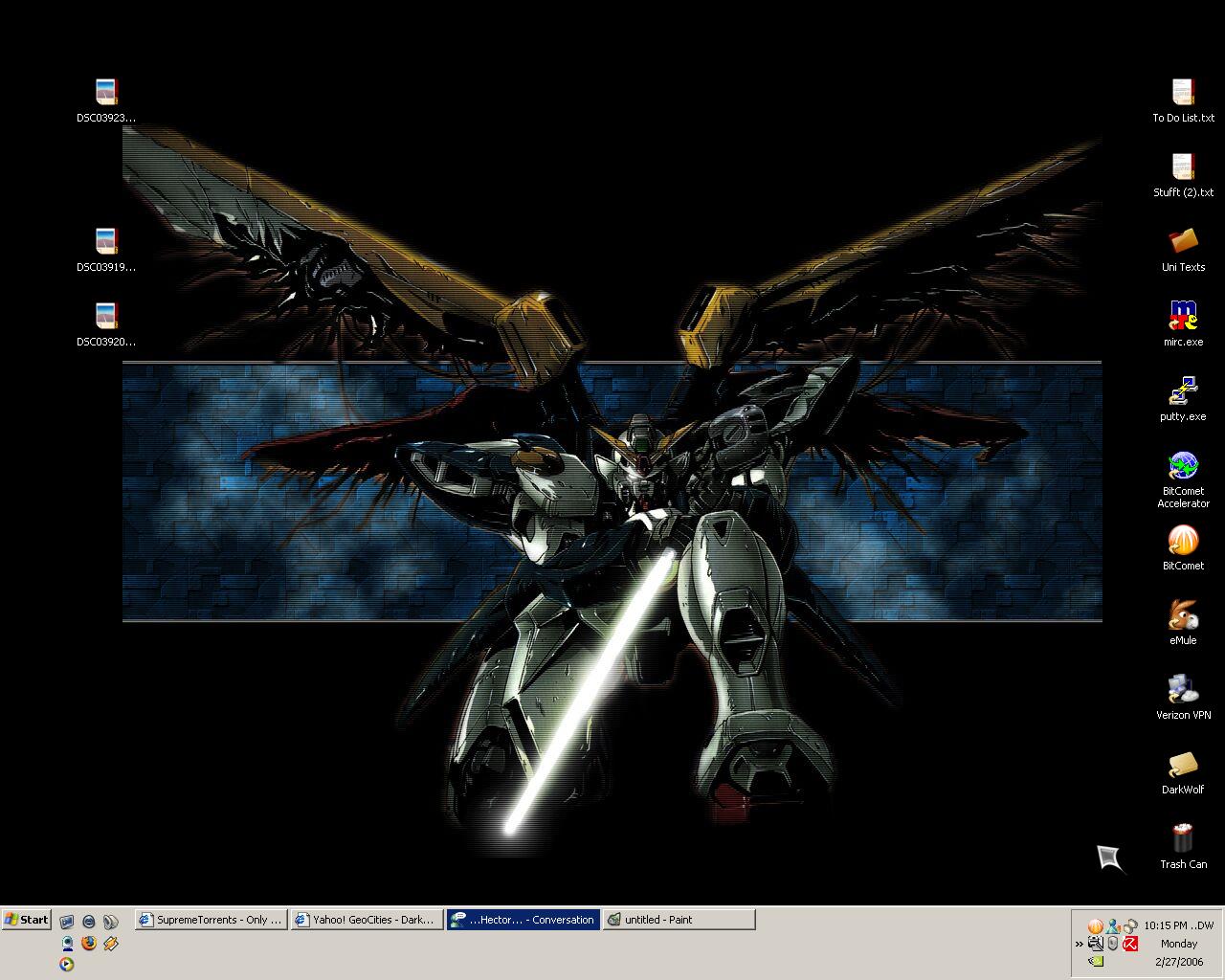Switch to Hector Conversation taskbar window
This screenshot has height=980, width=1225.
pos(523,920)
